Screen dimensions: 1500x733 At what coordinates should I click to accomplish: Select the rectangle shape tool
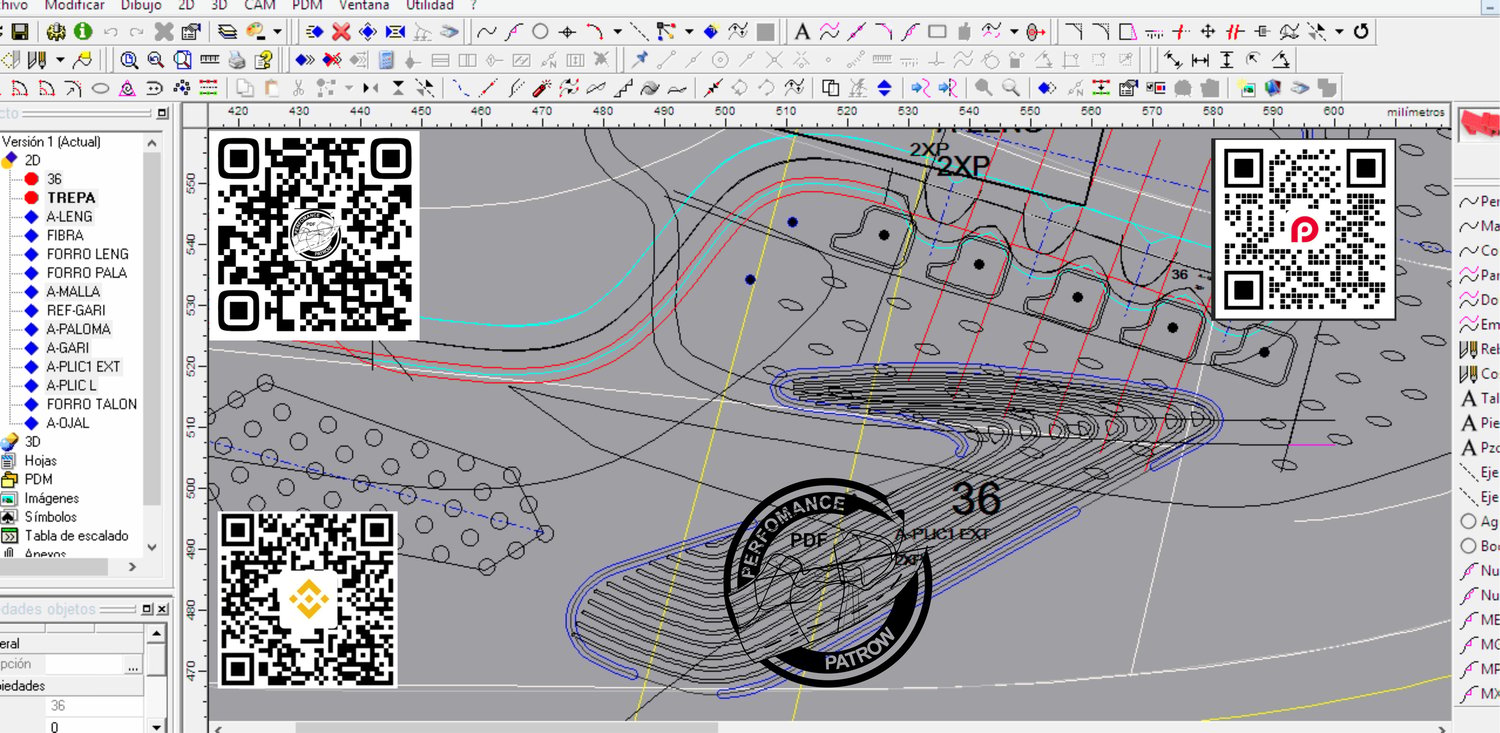[937, 32]
